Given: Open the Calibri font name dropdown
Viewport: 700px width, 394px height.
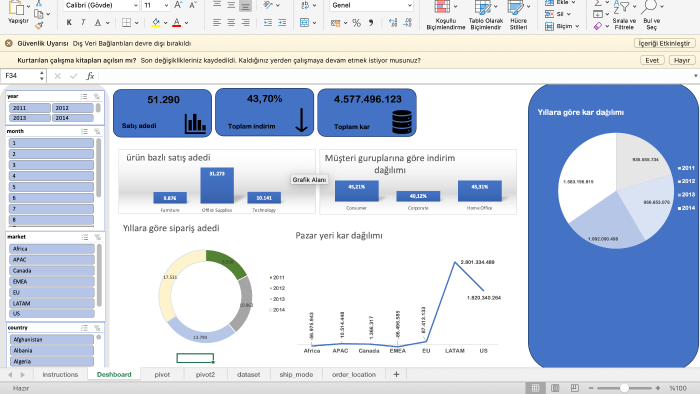Looking at the screenshot, I should 135,5.
